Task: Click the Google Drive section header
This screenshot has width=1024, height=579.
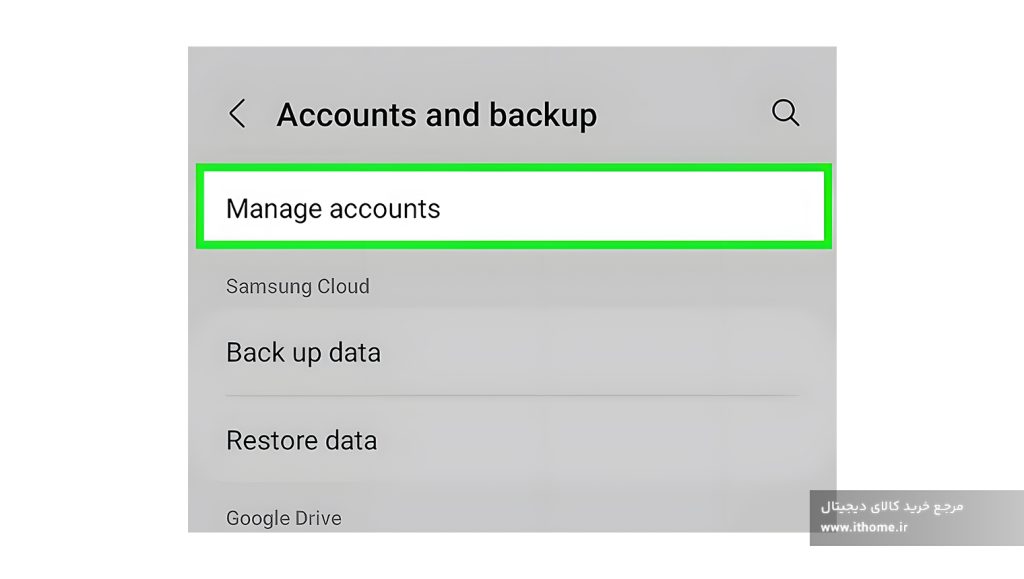Action: pyautogui.click(x=283, y=518)
